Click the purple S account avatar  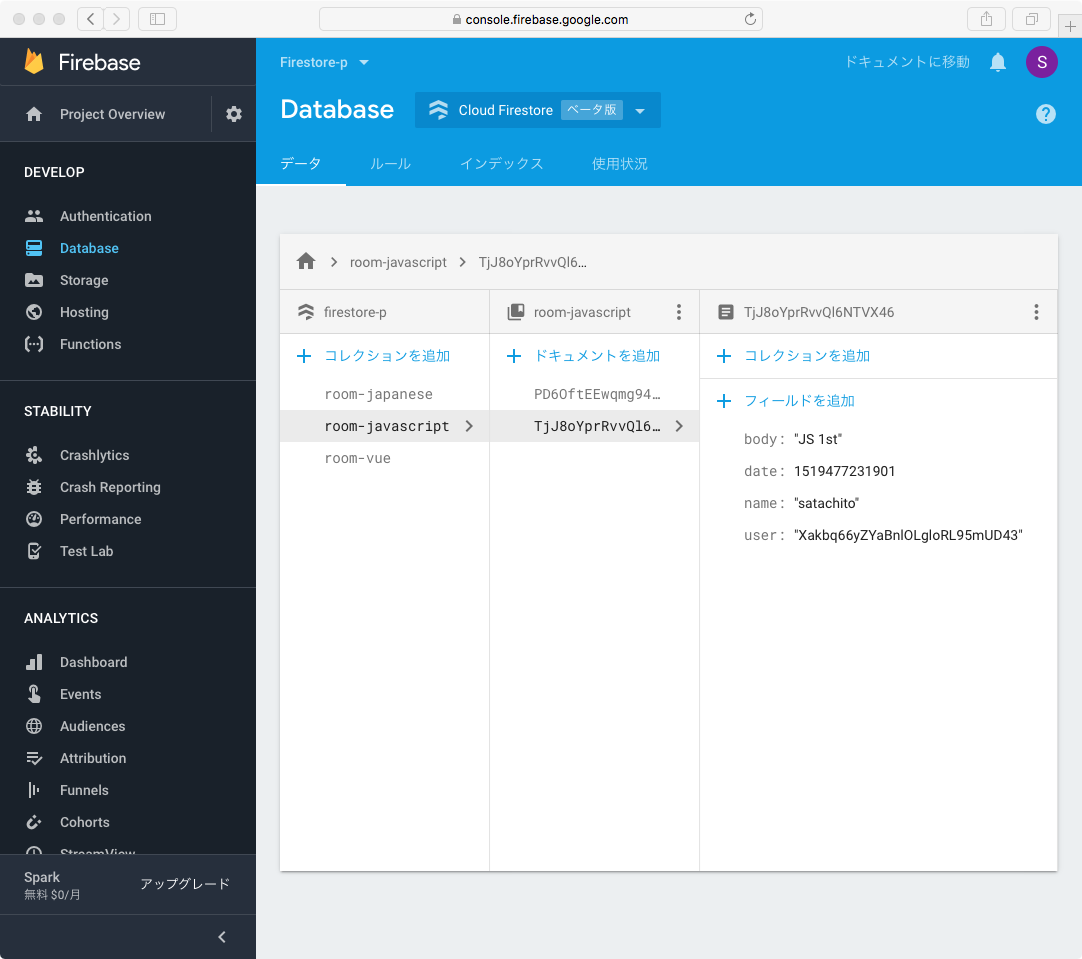point(1041,62)
